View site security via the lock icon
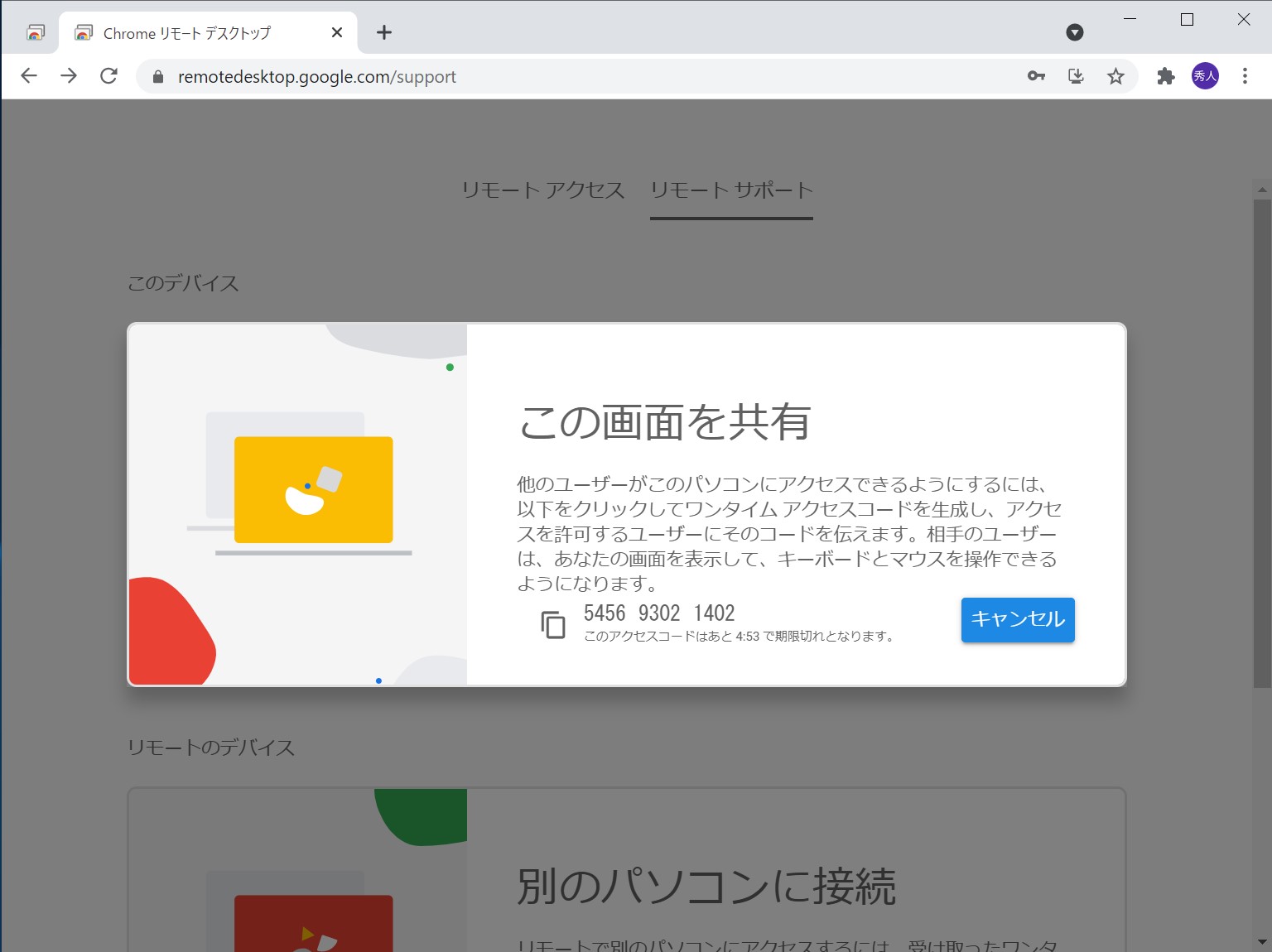Screen dimensions: 1272x952 157,76
